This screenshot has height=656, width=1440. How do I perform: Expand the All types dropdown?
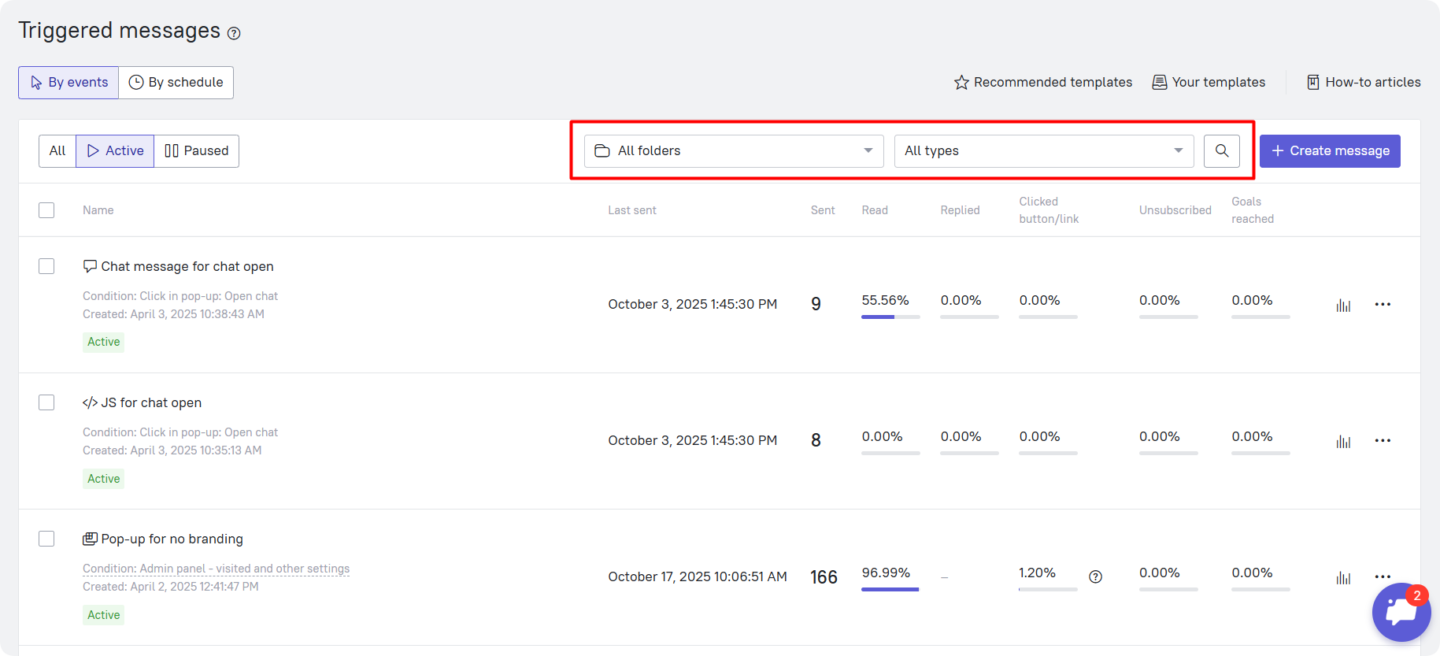tap(1043, 151)
